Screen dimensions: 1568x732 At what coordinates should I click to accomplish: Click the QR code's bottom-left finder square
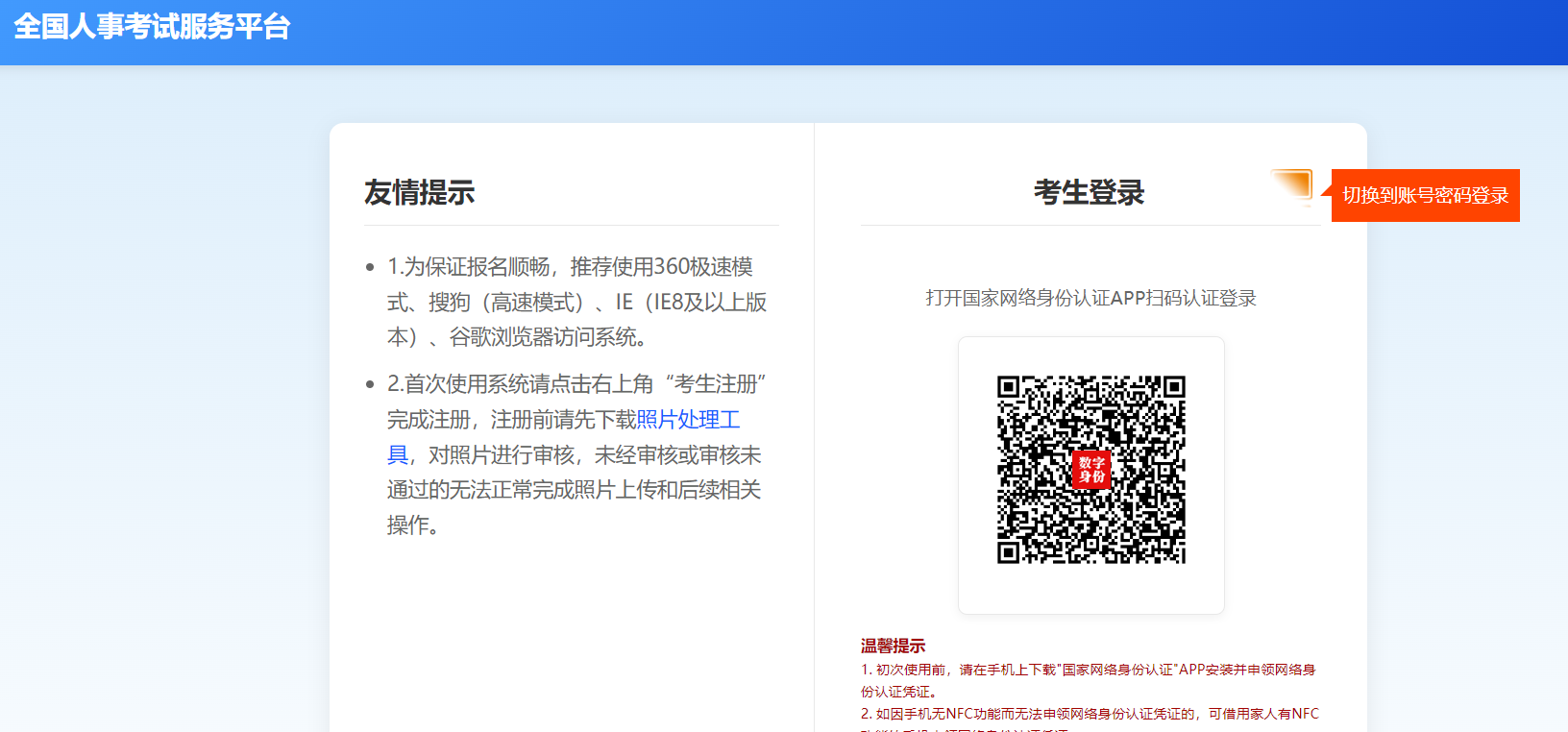click(x=1008, y=552)
